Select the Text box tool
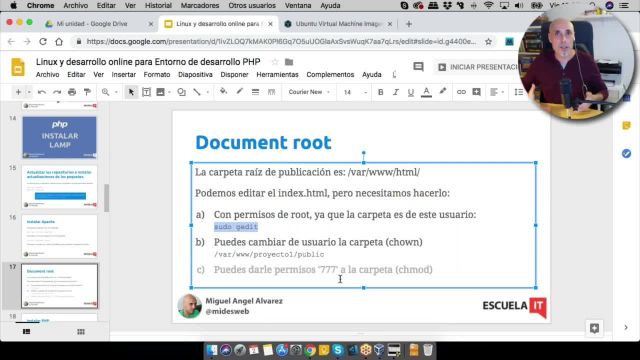 pos(146,92)
